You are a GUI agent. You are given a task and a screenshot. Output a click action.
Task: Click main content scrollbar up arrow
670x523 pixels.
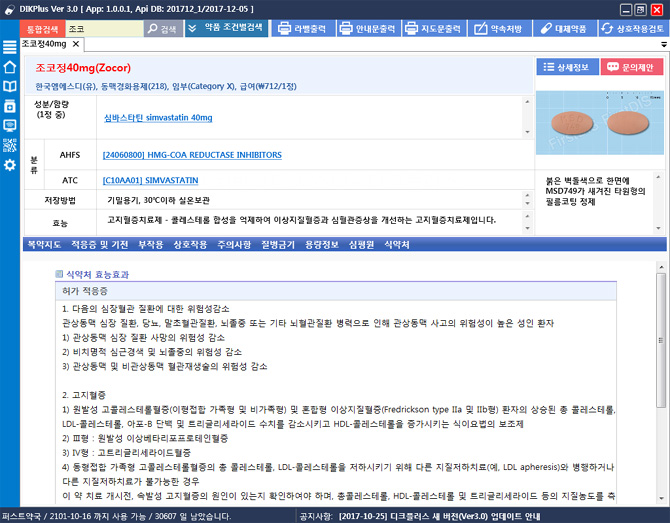661,267
